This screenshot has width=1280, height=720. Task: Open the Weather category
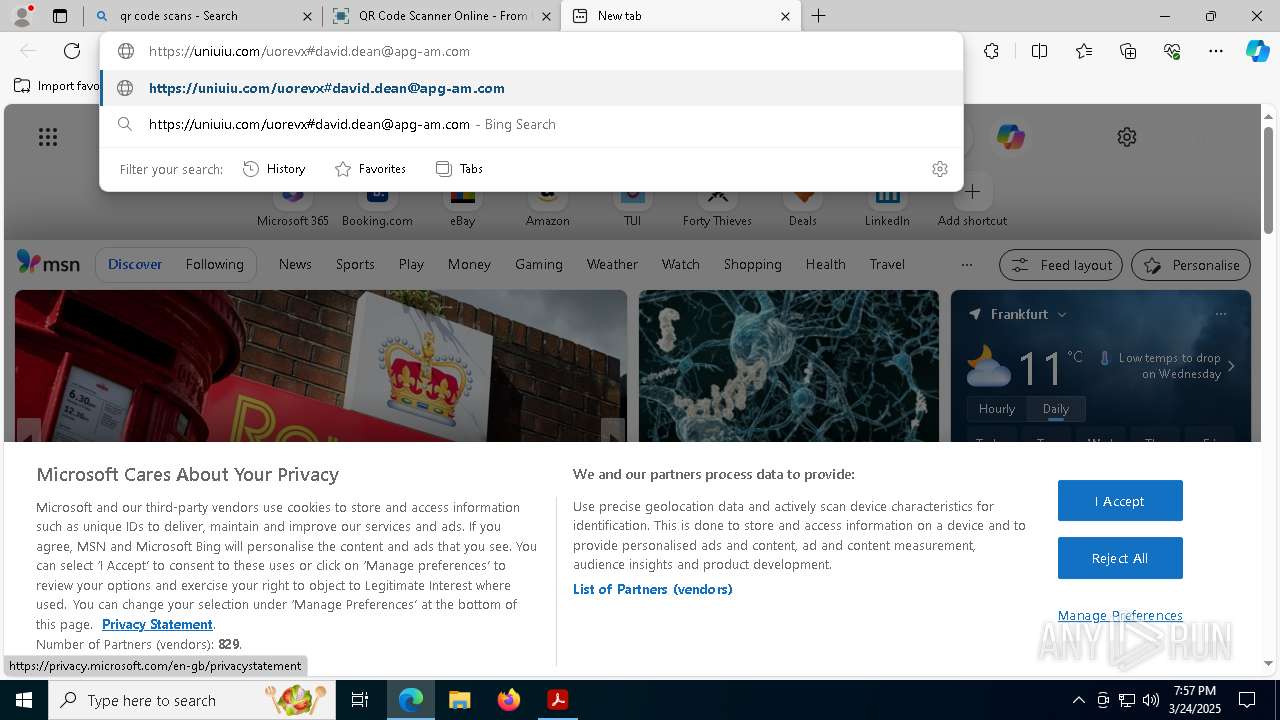[x=612, y=264]
